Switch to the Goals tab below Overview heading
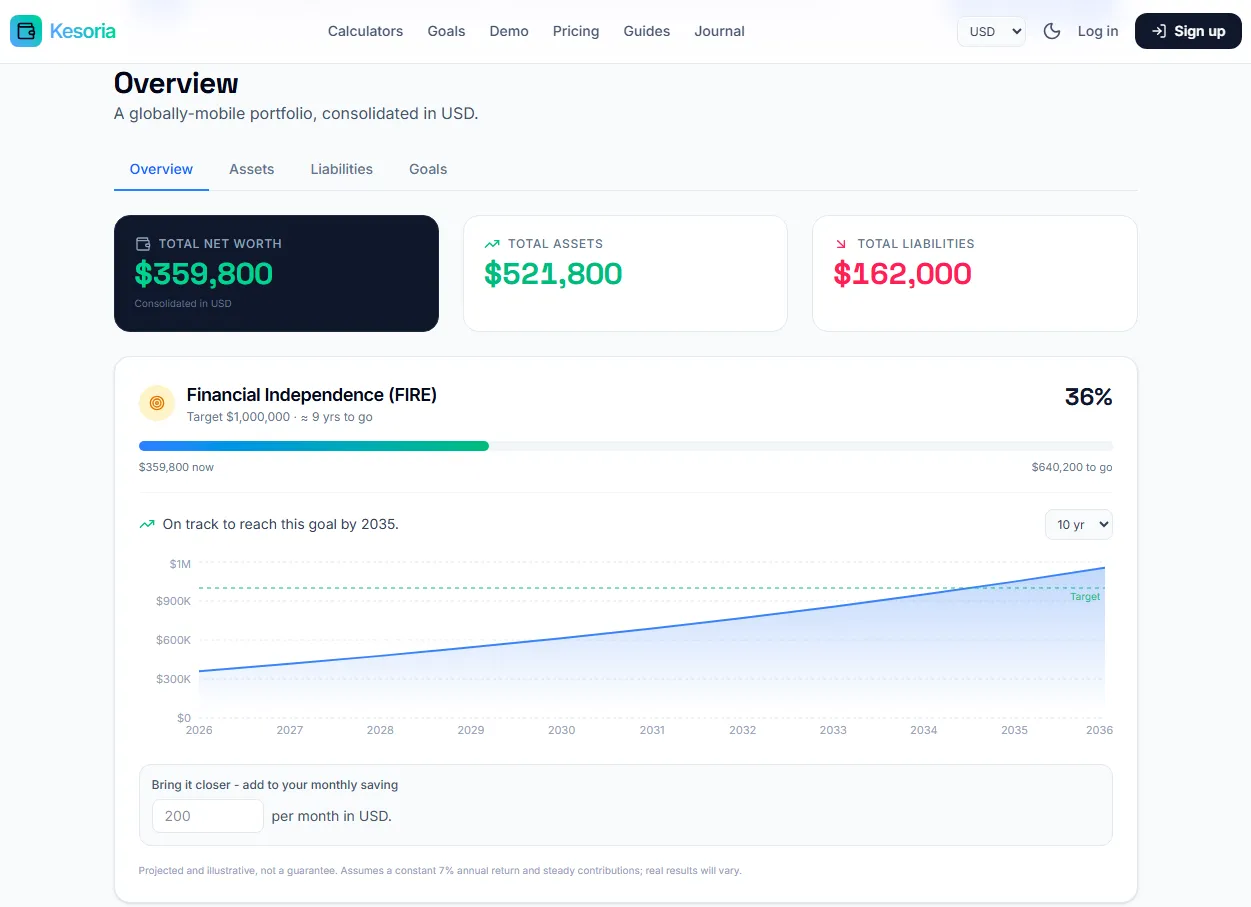The height and width of the screenshot is (907, 1251). pos(428,169)
